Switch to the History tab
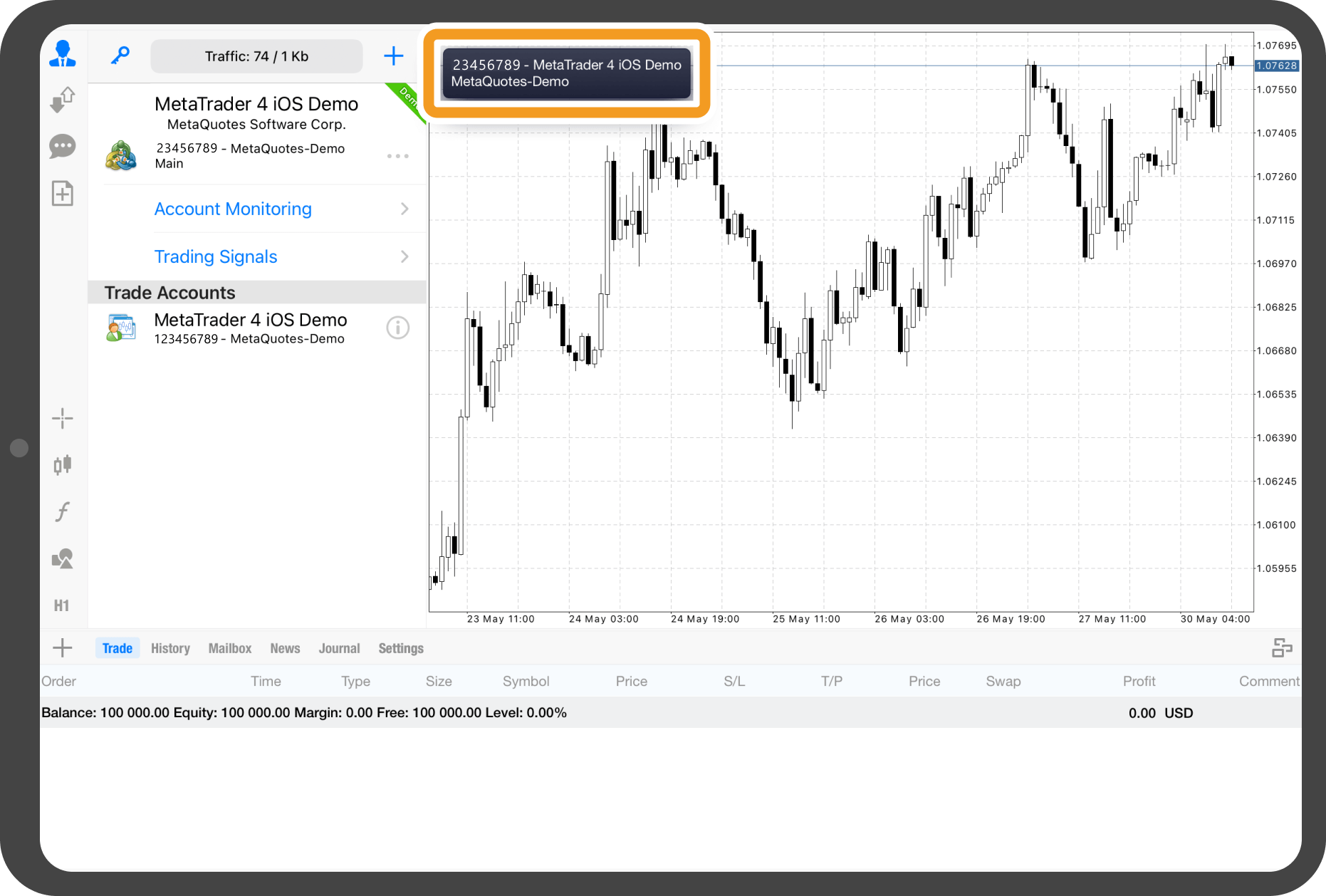The height and width of the screenshot is (896, 1326). pos(170,648)
